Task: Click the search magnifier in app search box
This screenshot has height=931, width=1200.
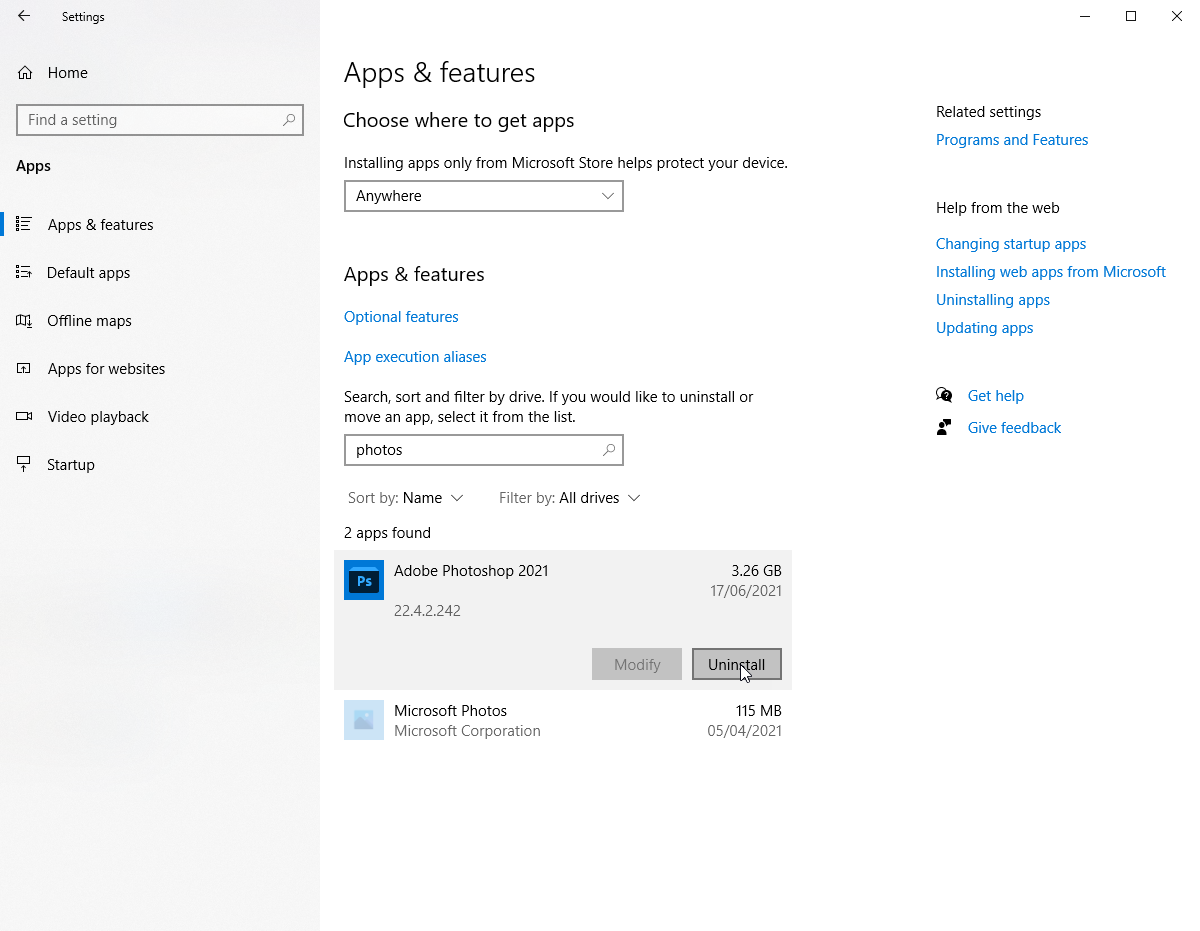Action: (609, 450)
